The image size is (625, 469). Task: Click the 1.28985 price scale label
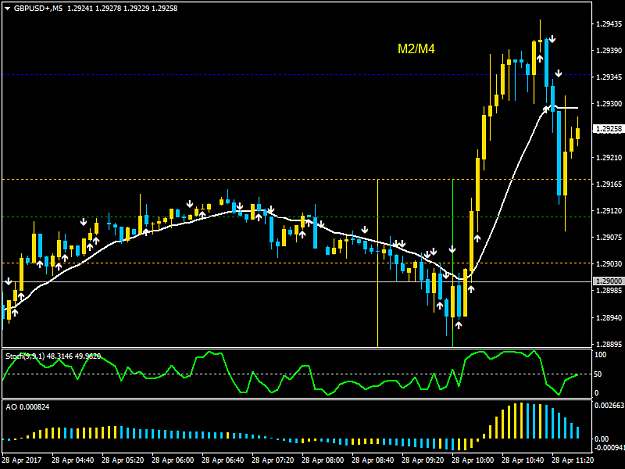pos(609,290)
